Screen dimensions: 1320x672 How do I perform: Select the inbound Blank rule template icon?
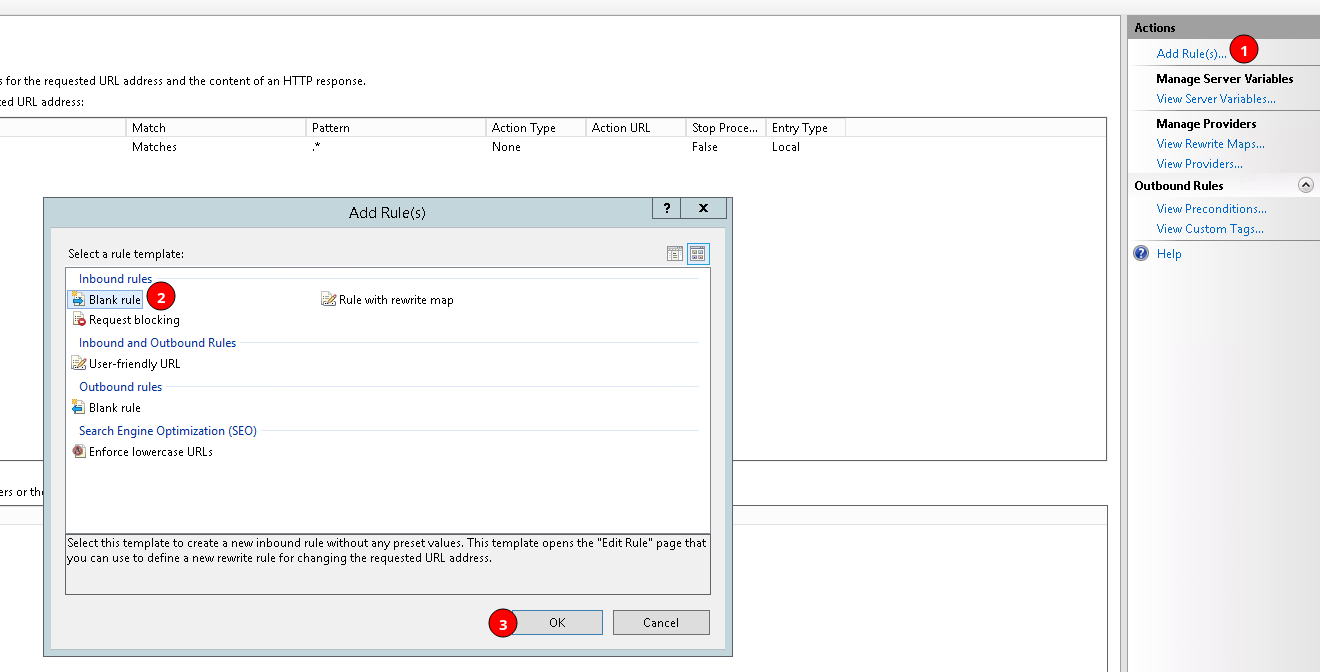[x=77, y=299]
